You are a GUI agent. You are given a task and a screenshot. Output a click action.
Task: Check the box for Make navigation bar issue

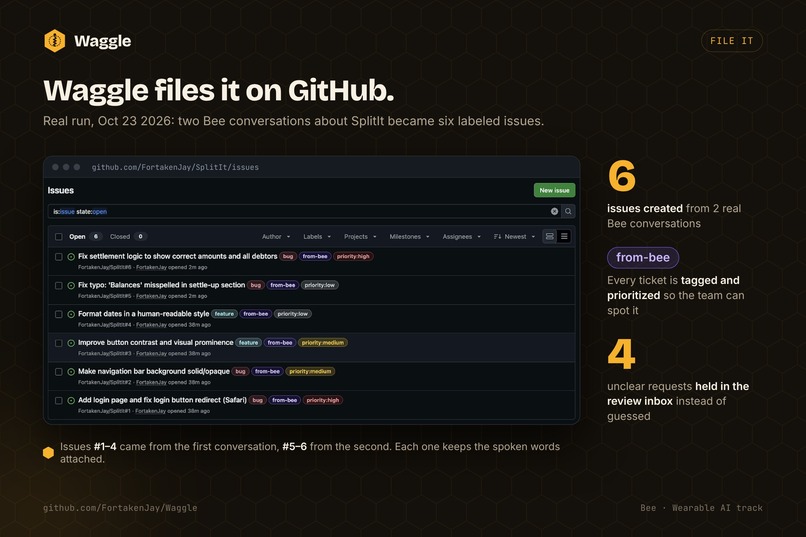coord(59,372)
